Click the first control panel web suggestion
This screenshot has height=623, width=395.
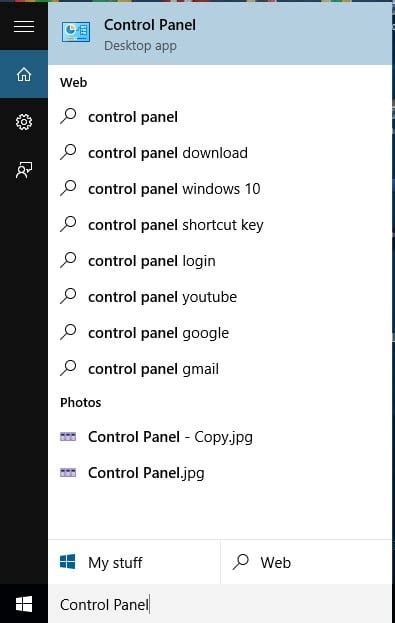[220, 117]
